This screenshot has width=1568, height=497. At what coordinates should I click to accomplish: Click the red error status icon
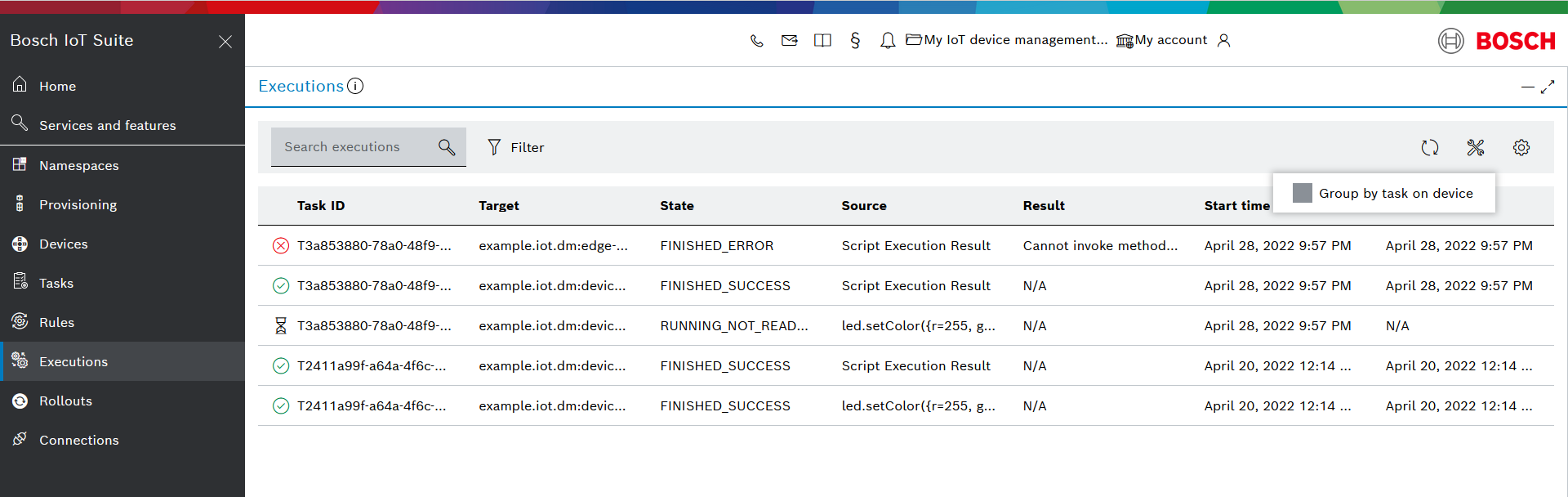coord(281,245)
